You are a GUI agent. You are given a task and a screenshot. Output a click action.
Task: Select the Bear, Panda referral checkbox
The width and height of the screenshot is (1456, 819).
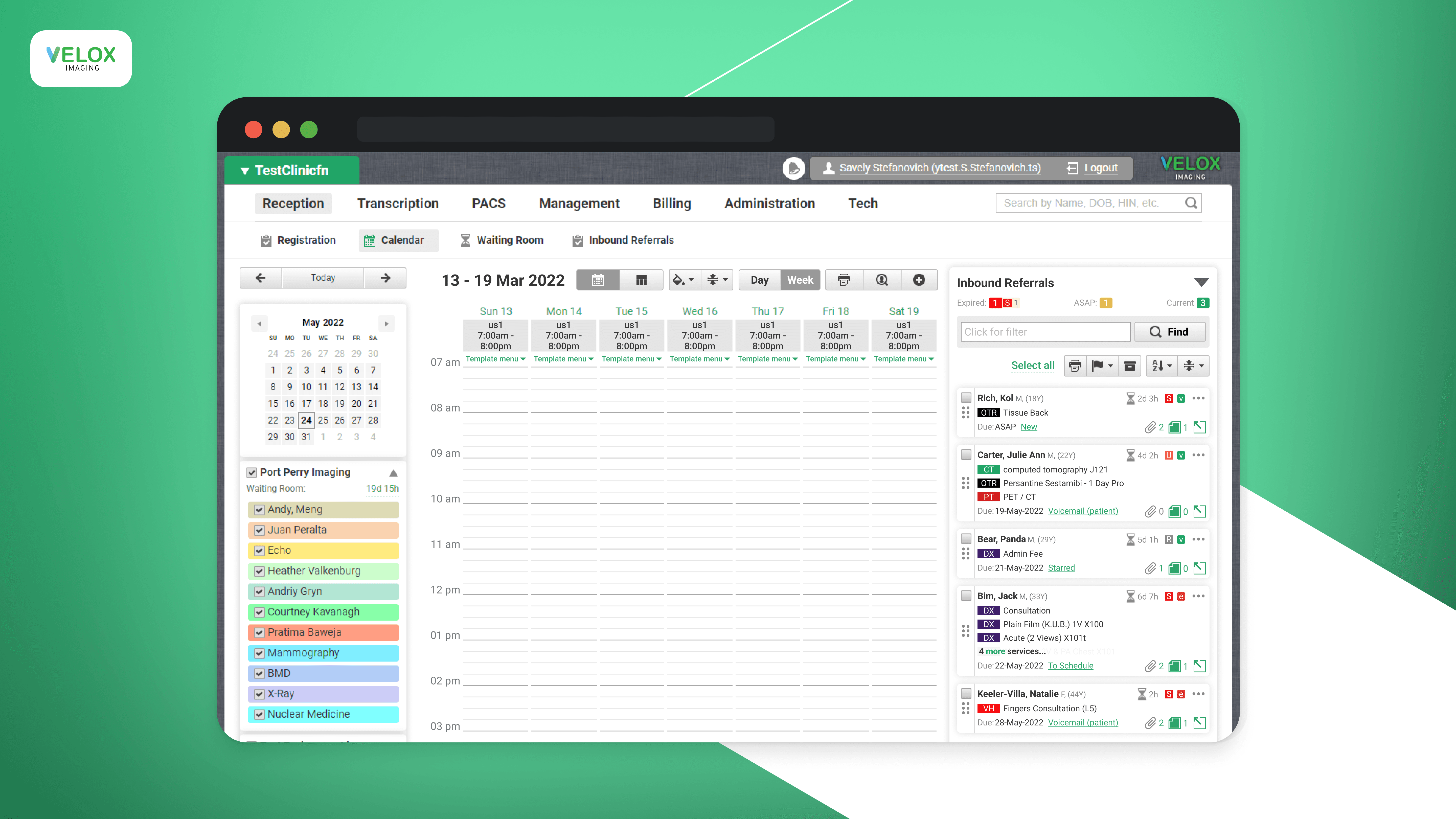pyautogui.click(x=966, y=539)
